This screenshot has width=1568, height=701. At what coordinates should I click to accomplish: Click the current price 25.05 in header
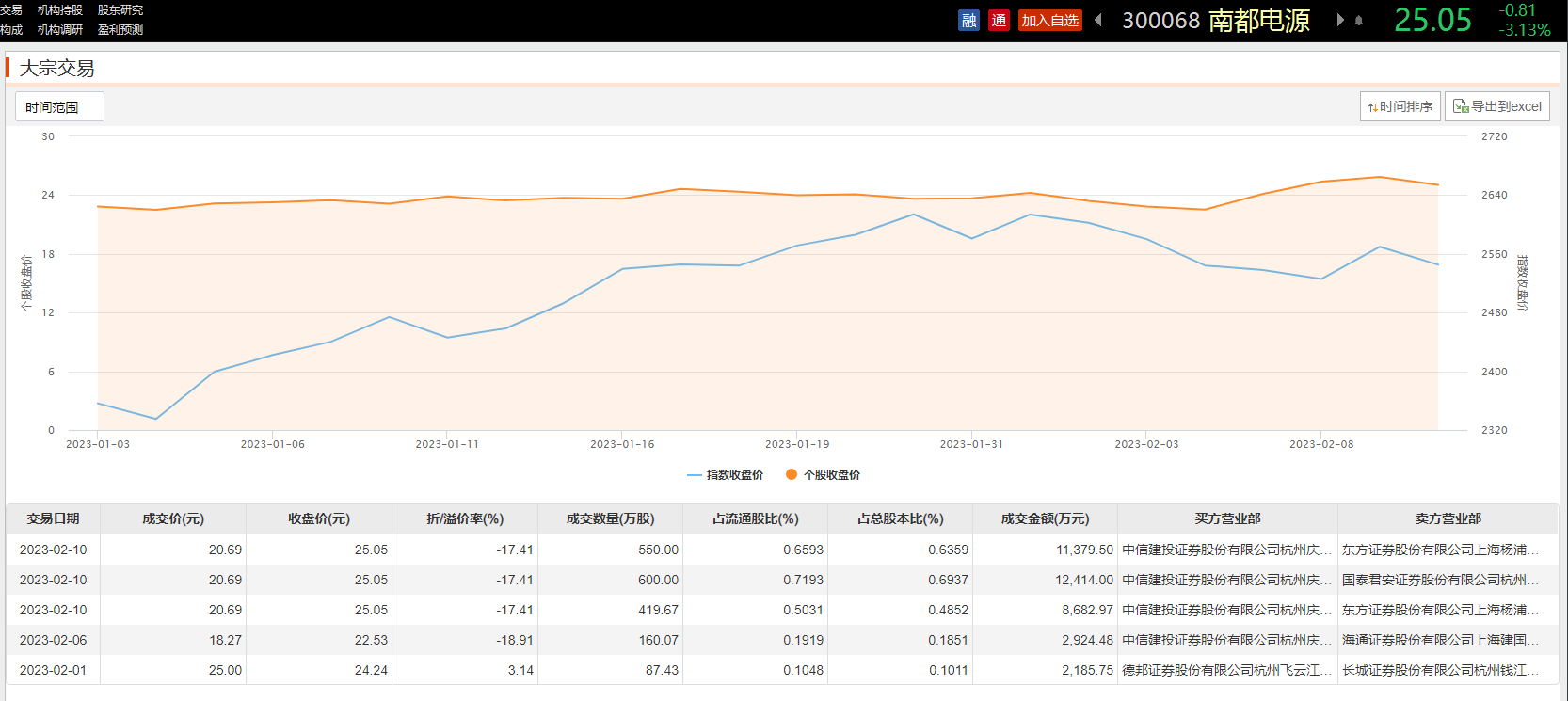[x=1432, y=21]
